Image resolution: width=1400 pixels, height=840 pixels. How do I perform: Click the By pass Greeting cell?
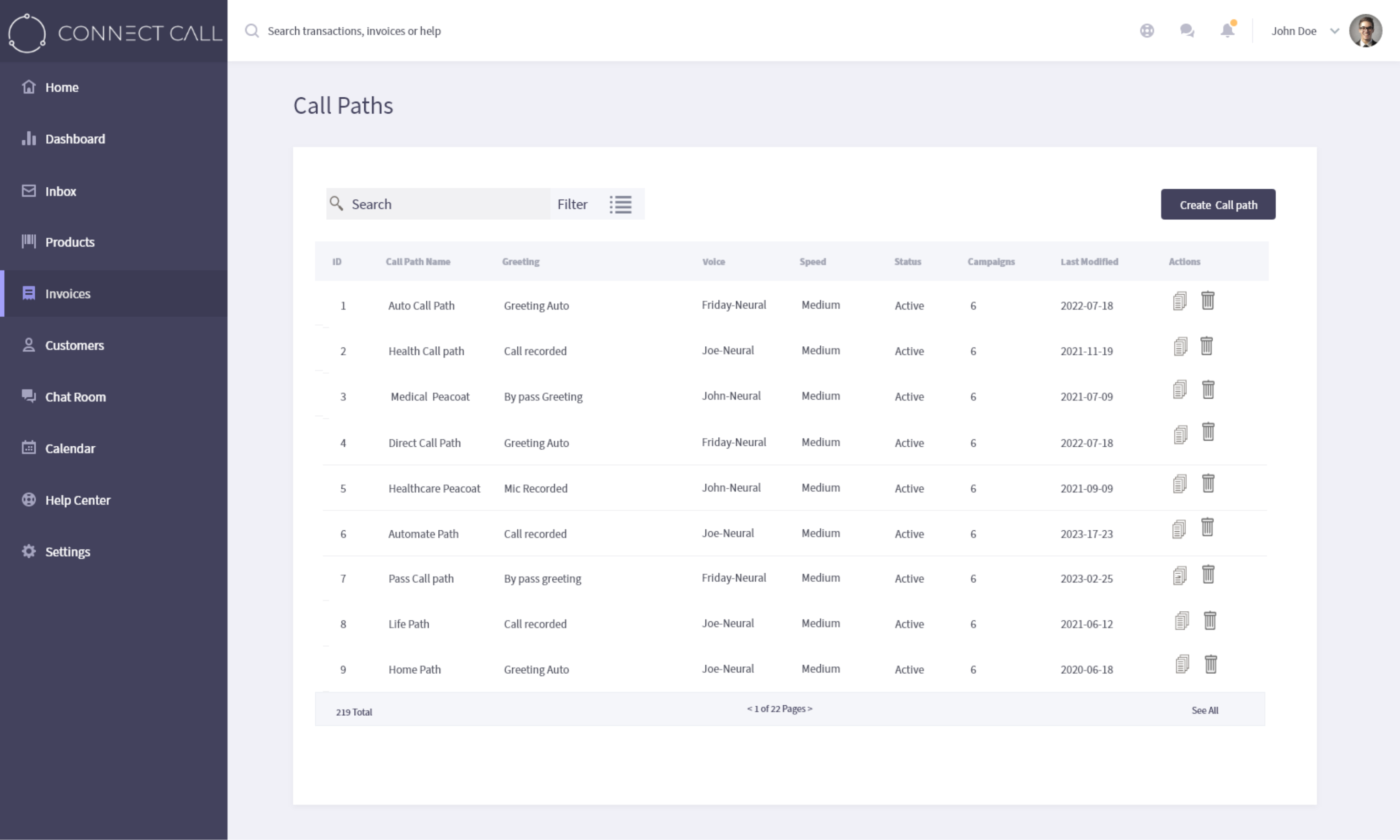(x=543, y=397)
